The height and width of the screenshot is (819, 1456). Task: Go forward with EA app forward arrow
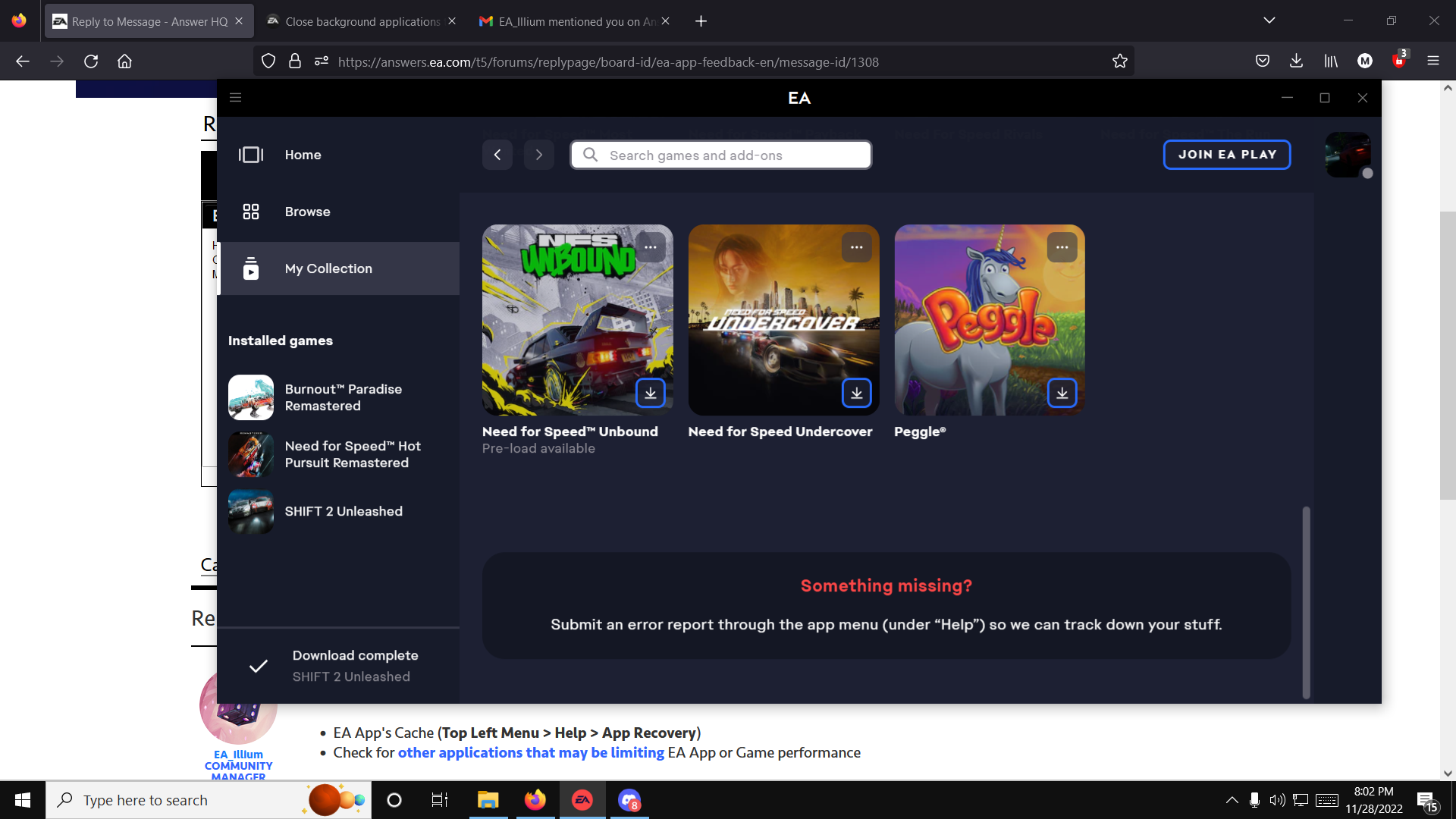click(x=539, y=155)
